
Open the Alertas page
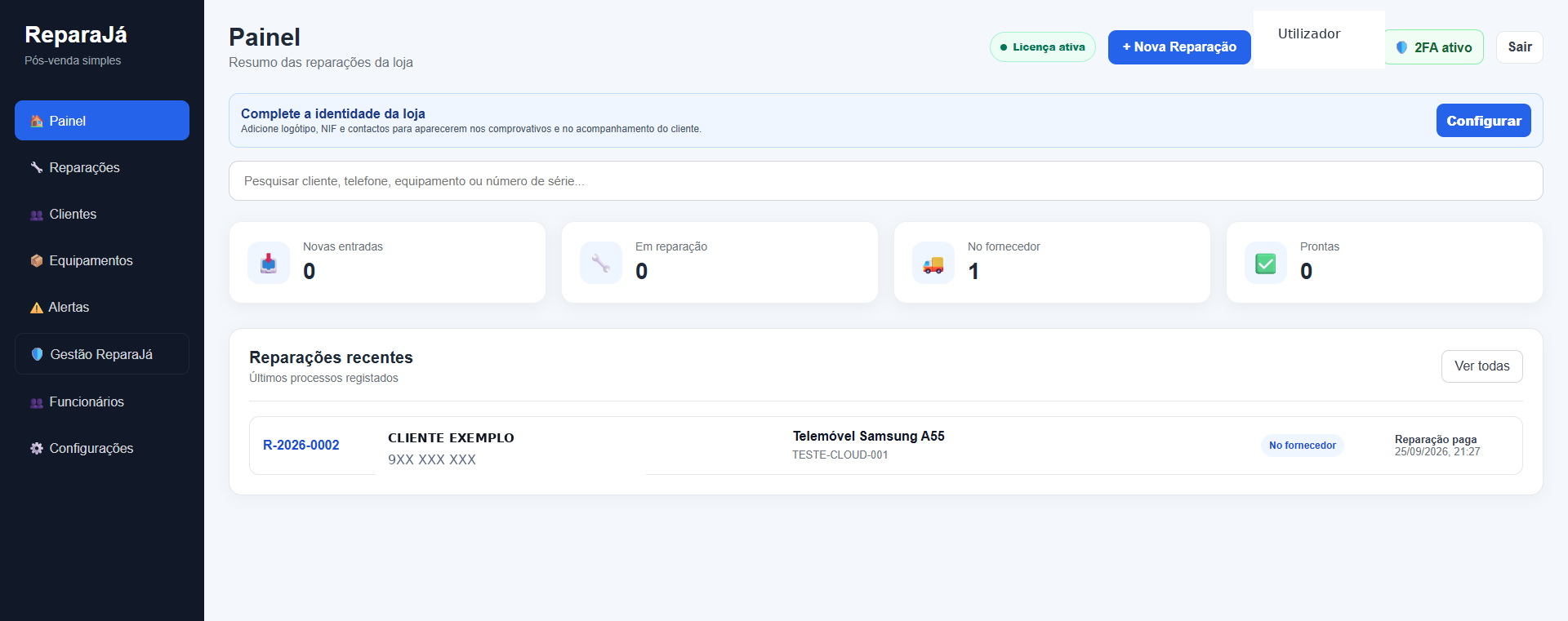102,307
